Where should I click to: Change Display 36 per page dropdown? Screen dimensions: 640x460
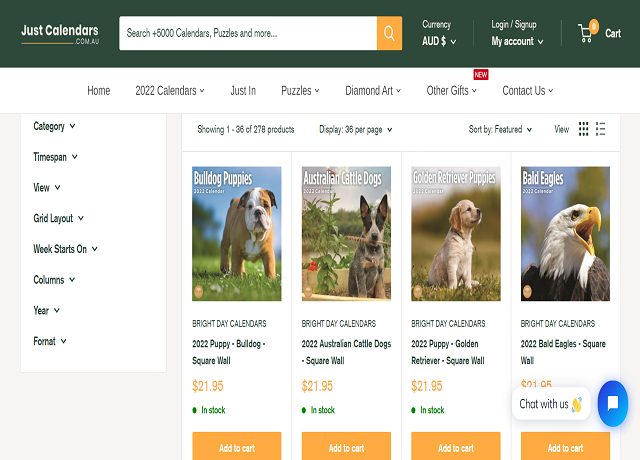[355, 130]
